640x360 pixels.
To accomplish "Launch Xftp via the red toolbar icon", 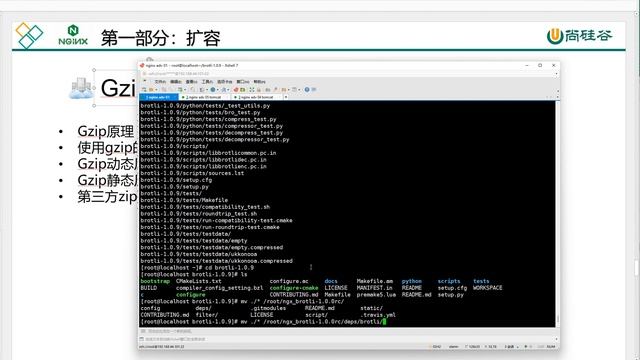I will tap(236, 89).
